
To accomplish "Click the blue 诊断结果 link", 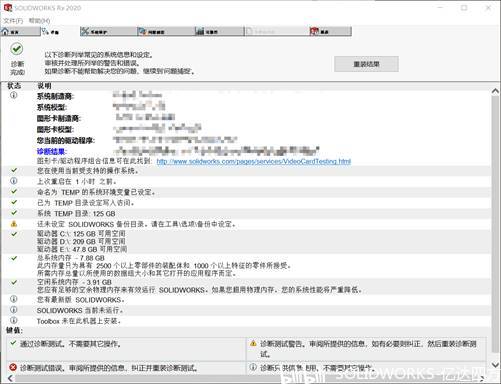I will coord(52,152).
